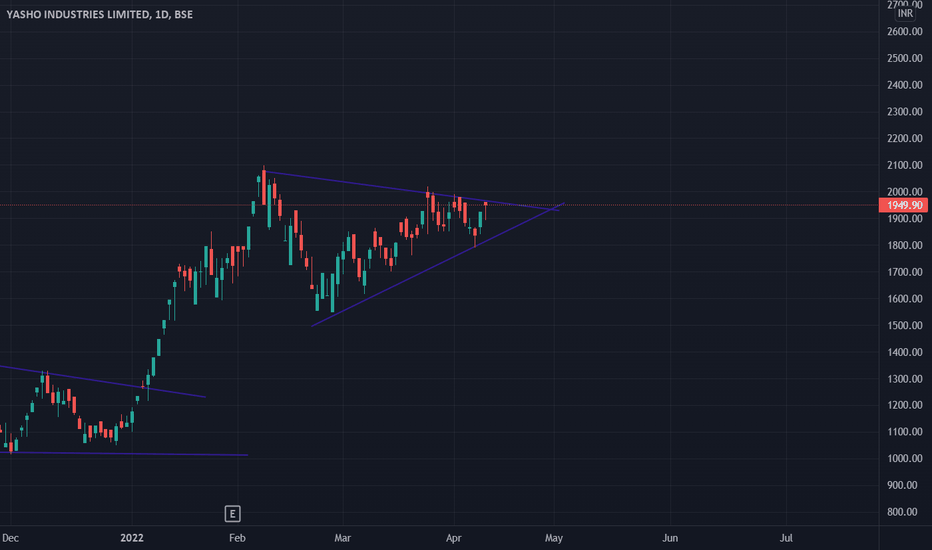Click the Dec label on time axis
Viewport: 932px width, 550px height.
click(x=10, y=538)
